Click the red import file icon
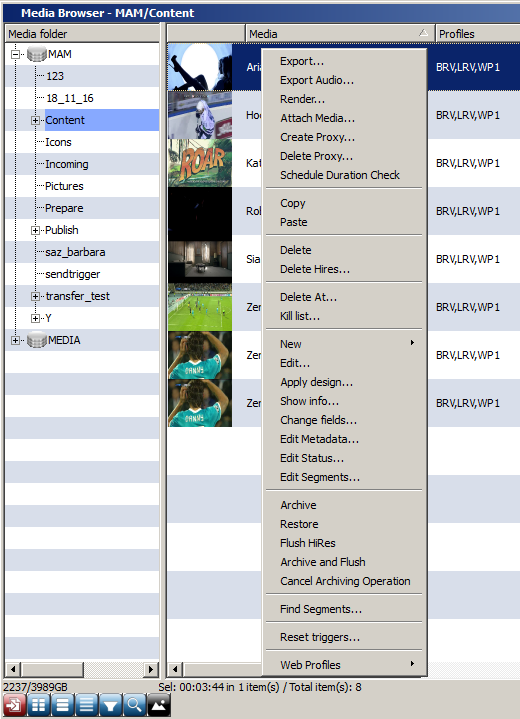 click(x=14, y=705)
